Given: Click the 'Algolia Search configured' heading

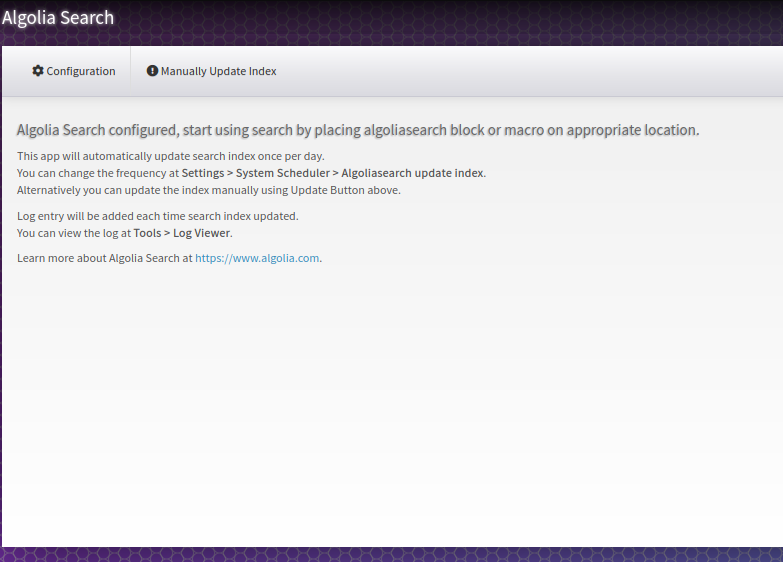Looking at the screenshot, I should coord(358,130).
